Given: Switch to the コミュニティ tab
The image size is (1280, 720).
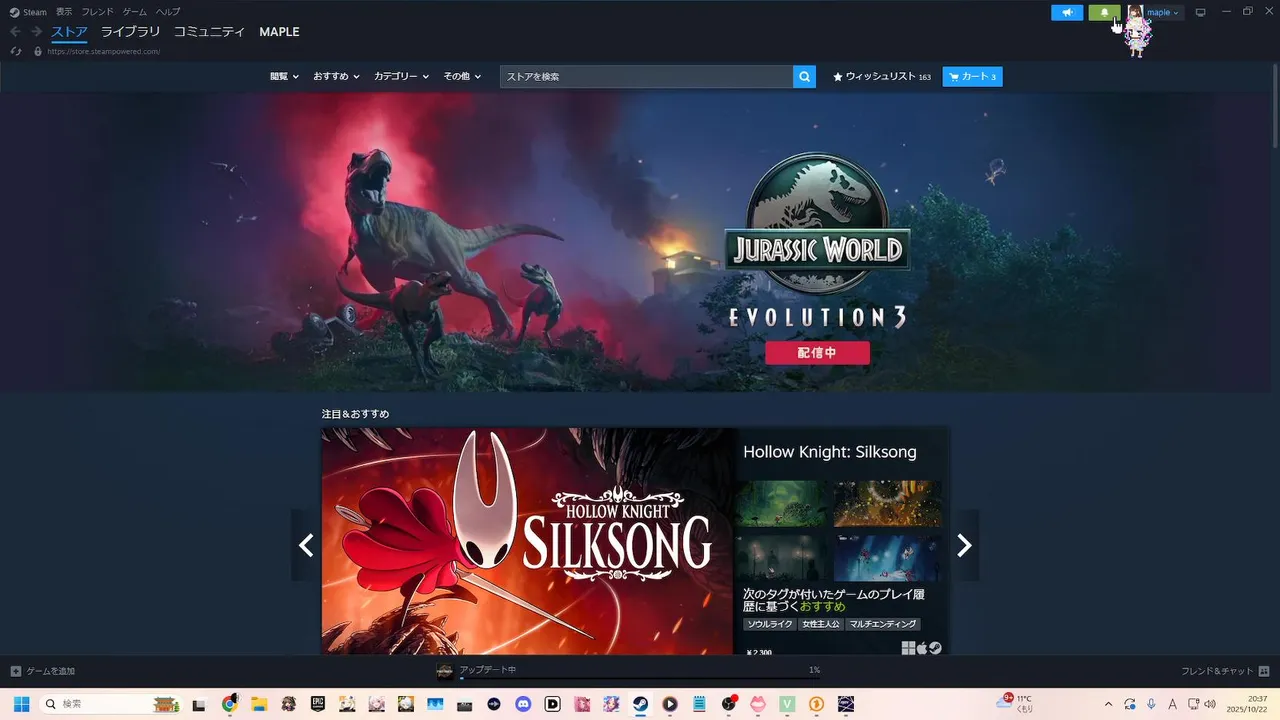Looking at the screenshot, I should pos(209,32).
